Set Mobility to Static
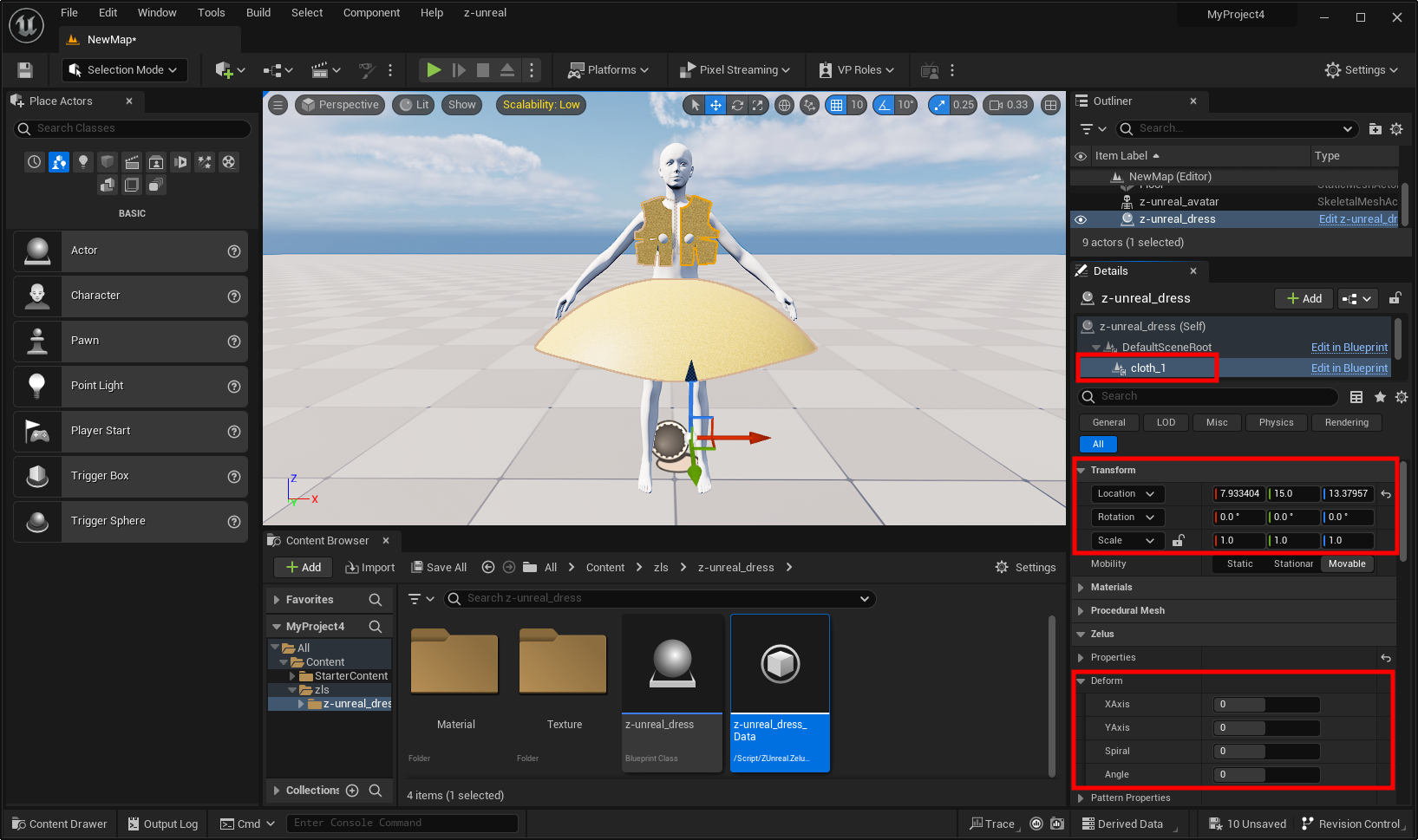This screenshot has height=840, width=1418. click(x=1239, y=564)
